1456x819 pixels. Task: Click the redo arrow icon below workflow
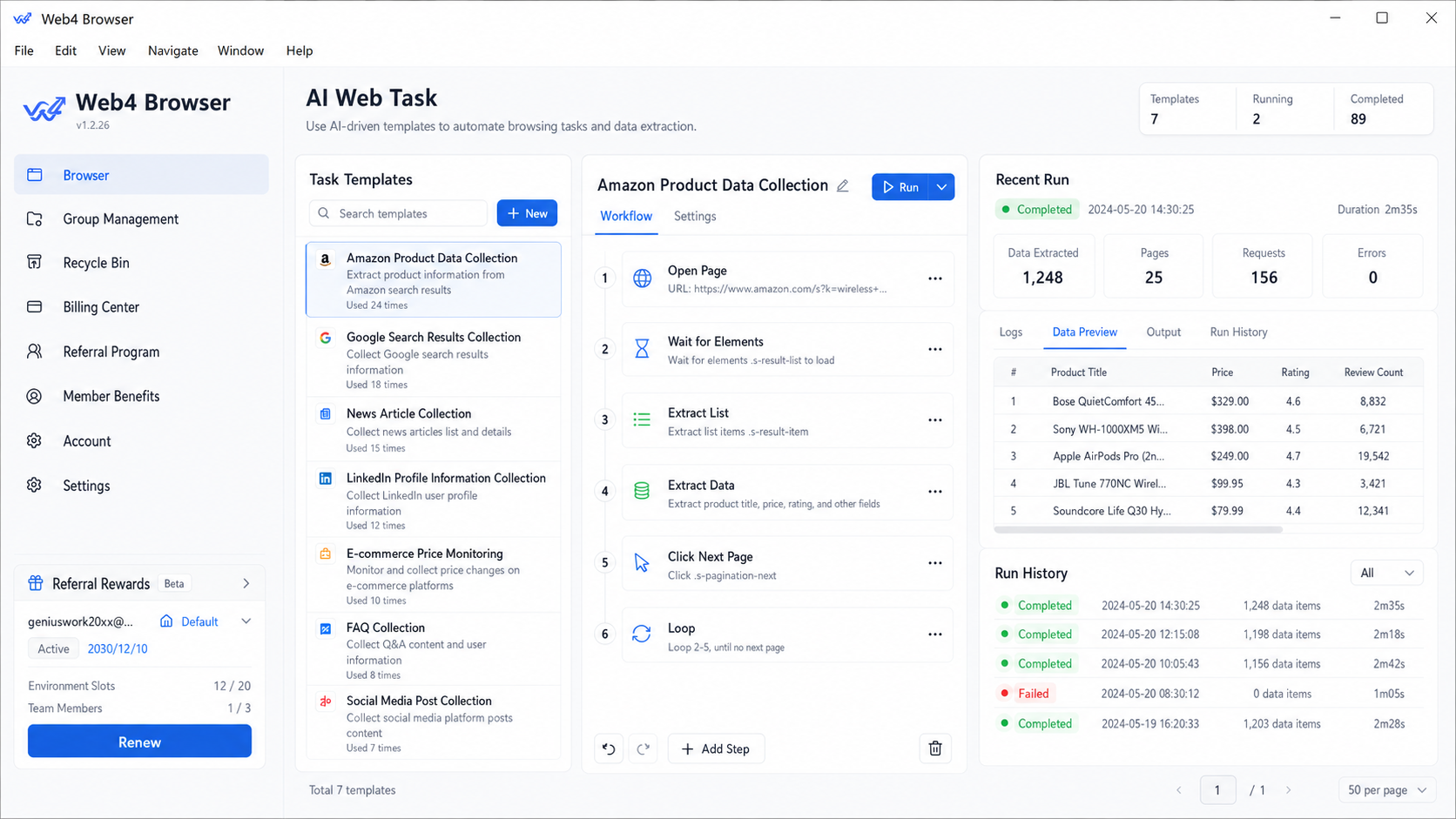[x=644, y=749]
